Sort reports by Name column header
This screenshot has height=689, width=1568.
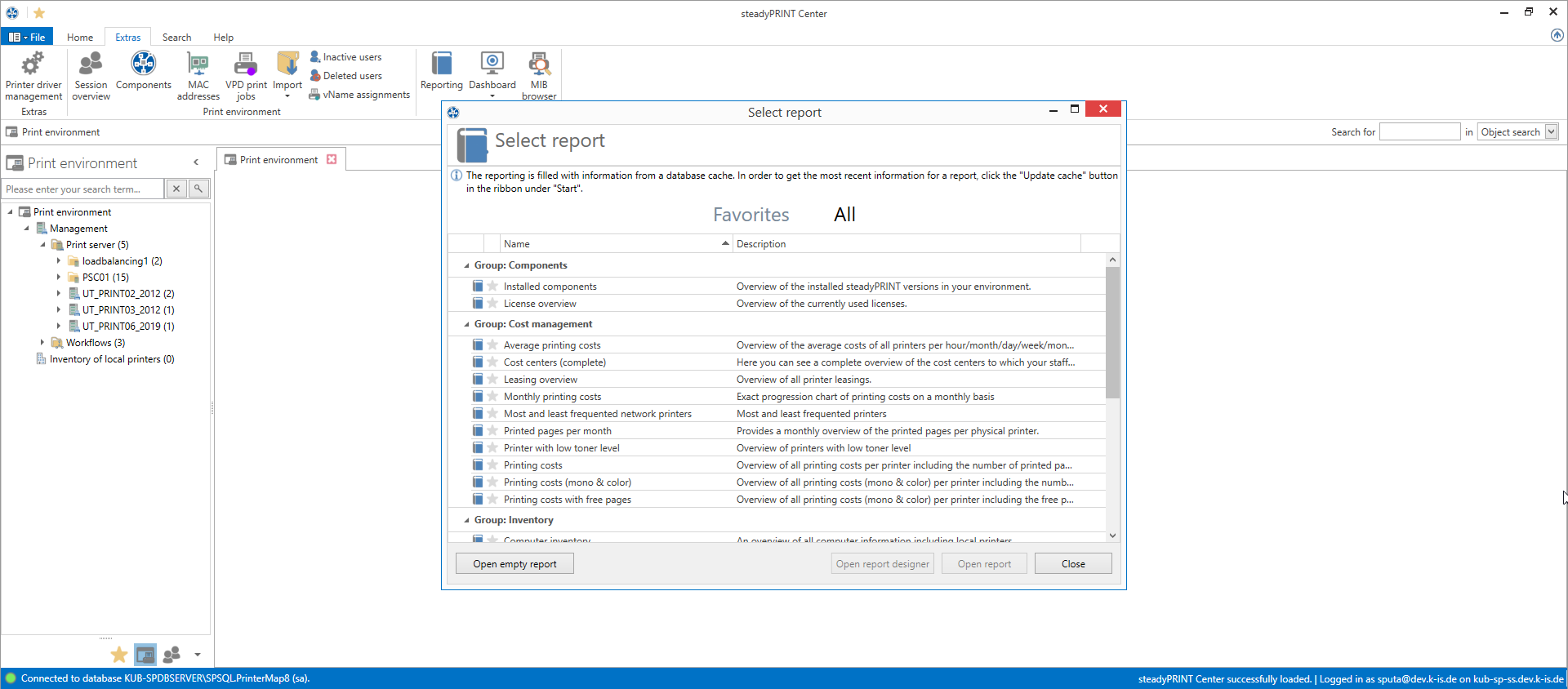coord(616,243)
